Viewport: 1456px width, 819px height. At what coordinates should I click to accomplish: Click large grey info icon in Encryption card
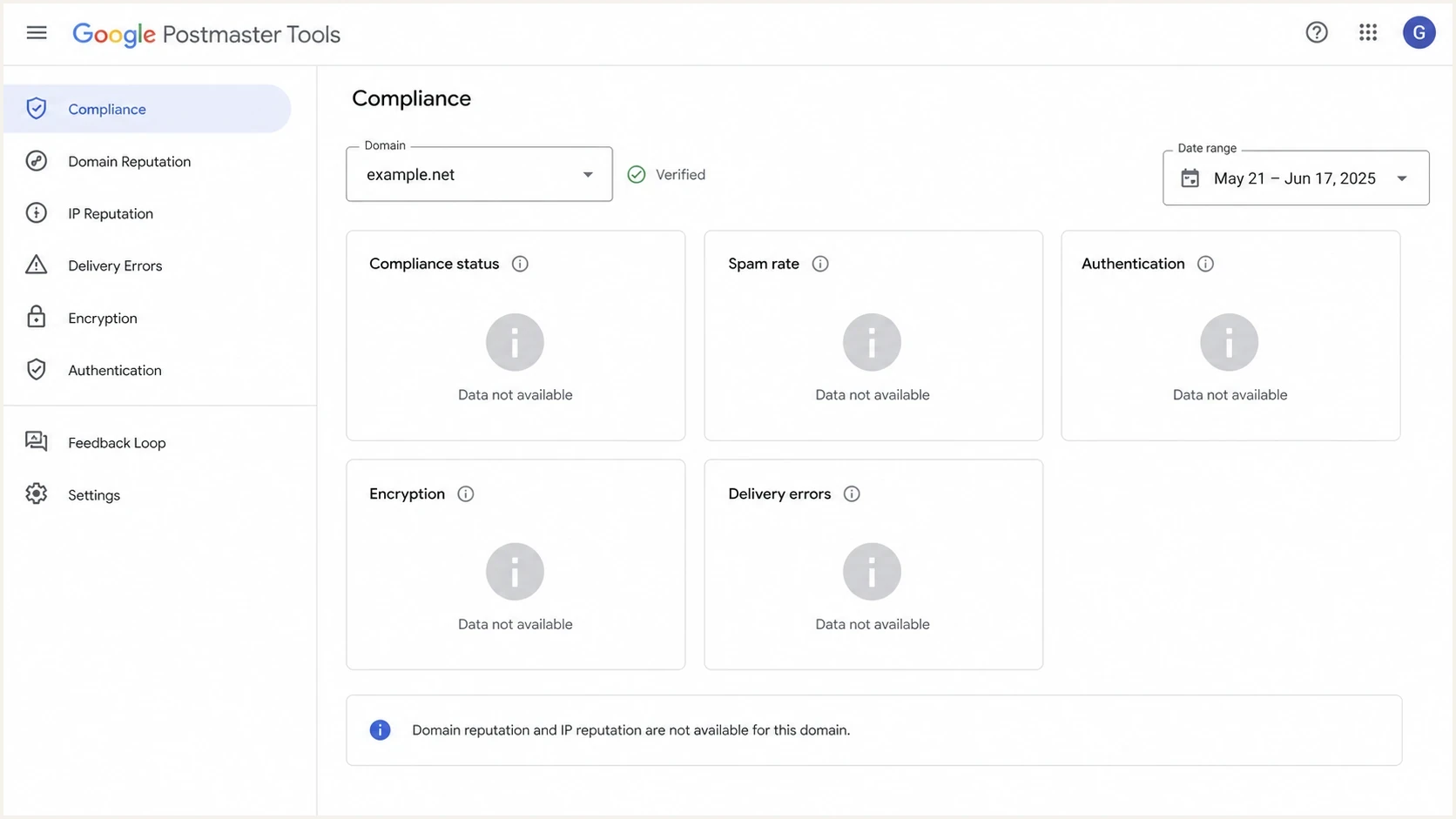click(x=515, y=572)
